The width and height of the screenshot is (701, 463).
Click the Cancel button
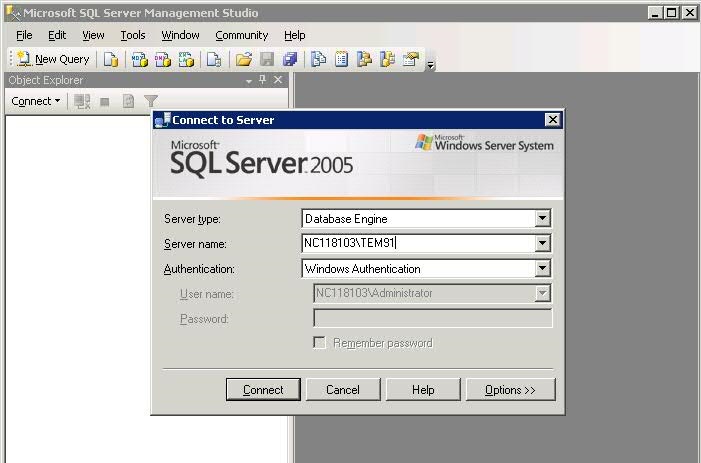tap(343, 390)
